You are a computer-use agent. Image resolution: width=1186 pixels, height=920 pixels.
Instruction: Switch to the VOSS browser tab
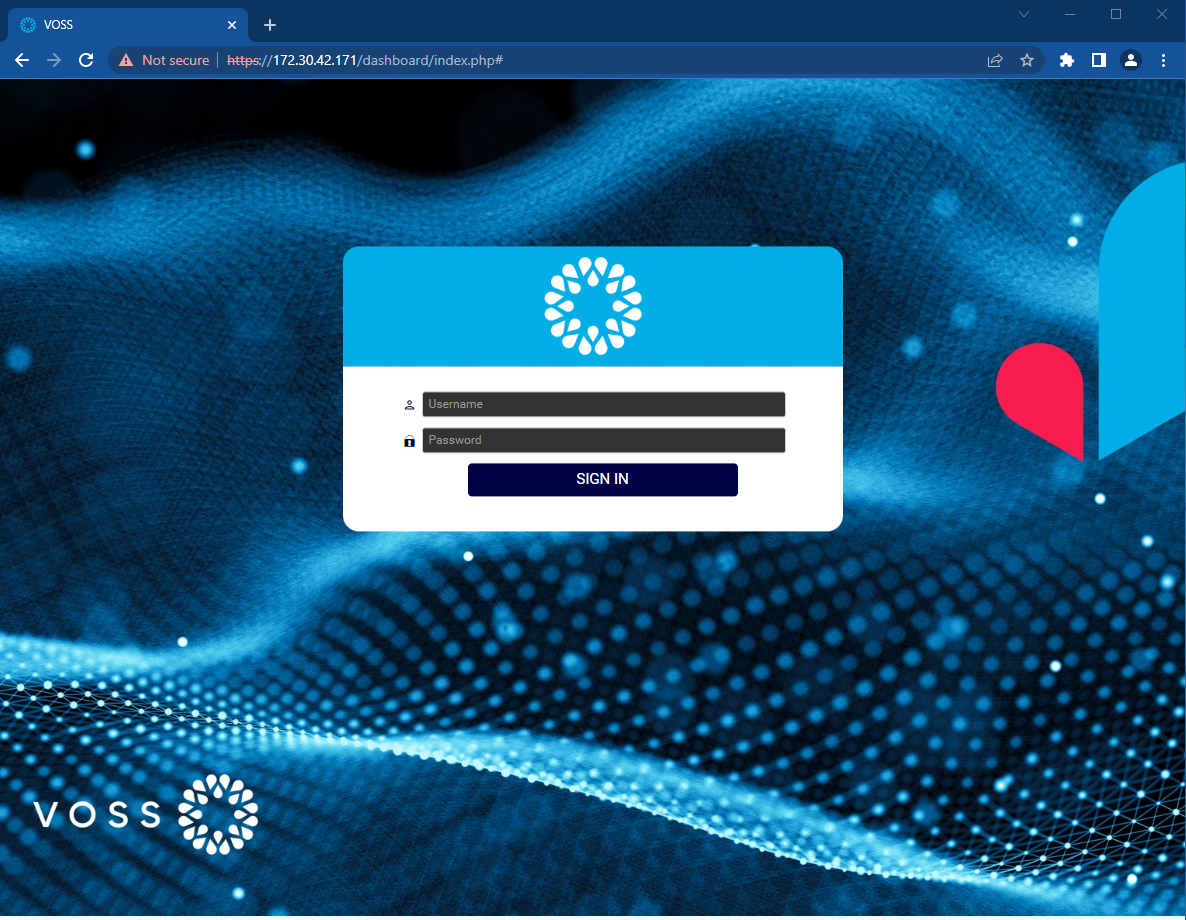(120, 24)
